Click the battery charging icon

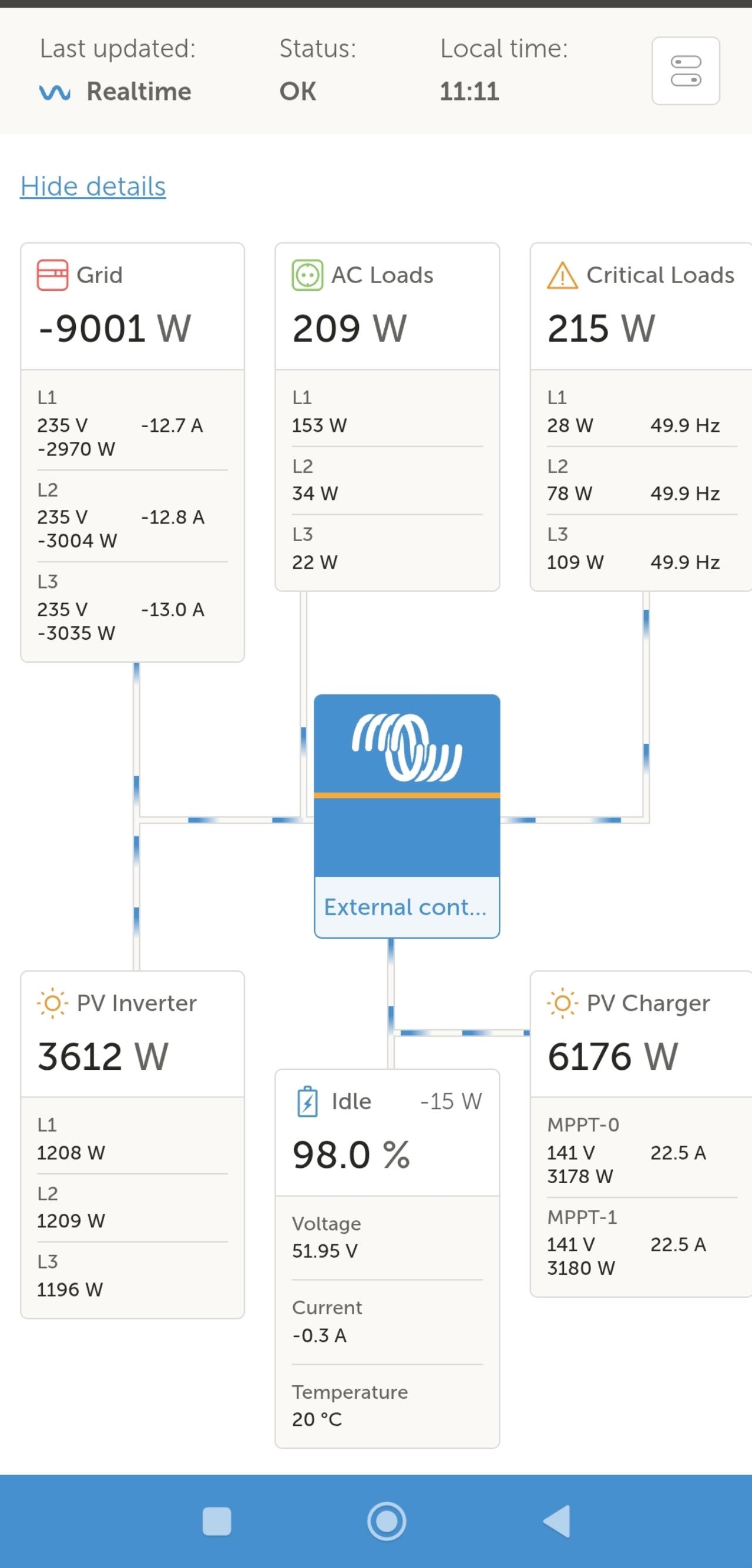coord(307,1101)
